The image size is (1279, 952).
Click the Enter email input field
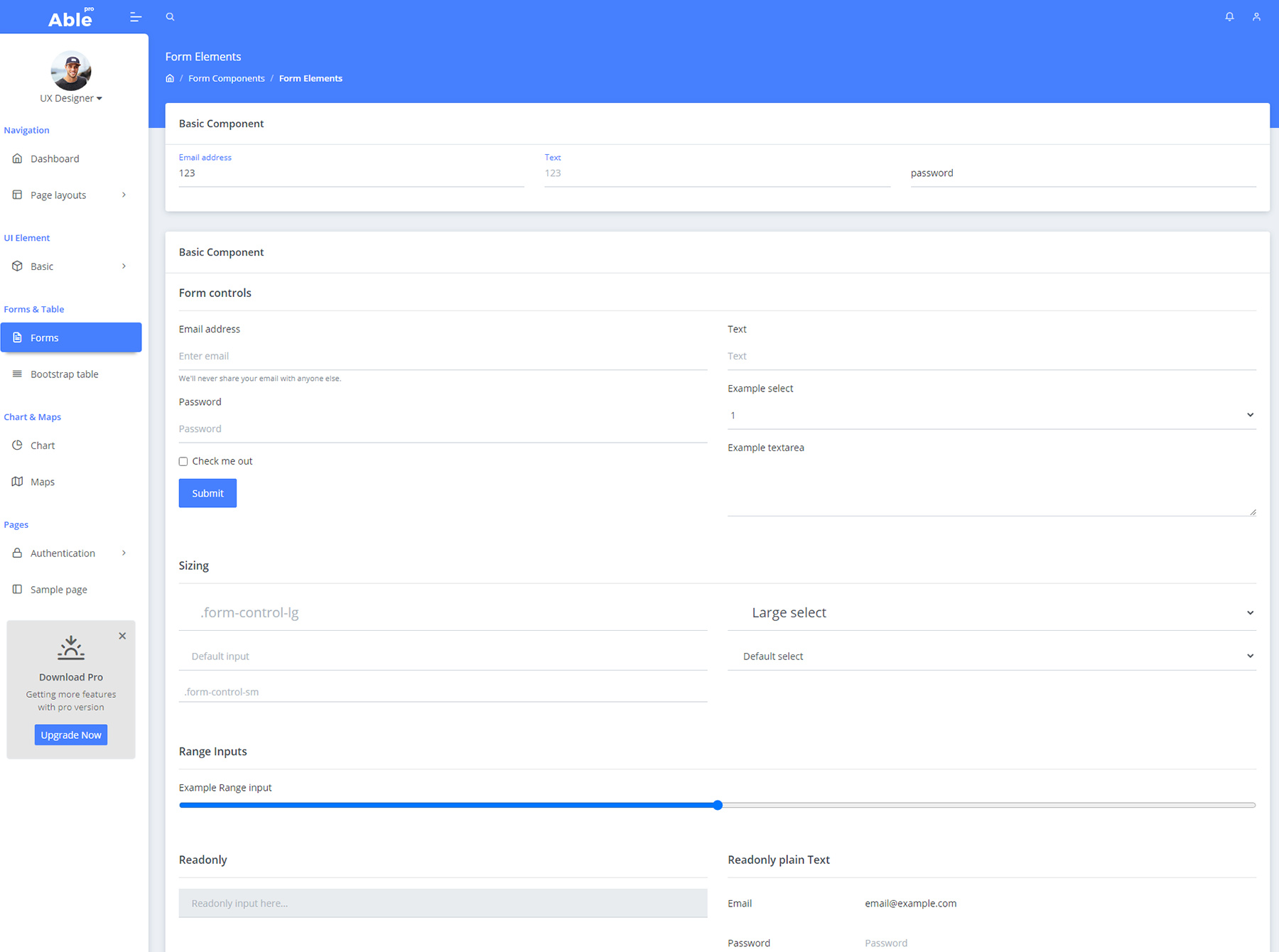pyautogui.click(x=443, y=356)
